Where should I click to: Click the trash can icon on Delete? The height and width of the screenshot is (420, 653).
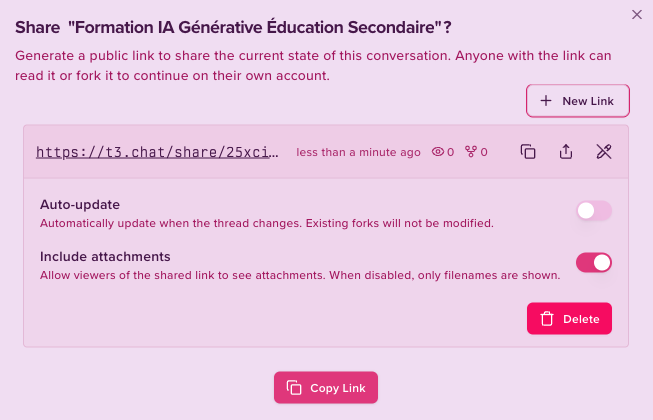click(547, 319)
